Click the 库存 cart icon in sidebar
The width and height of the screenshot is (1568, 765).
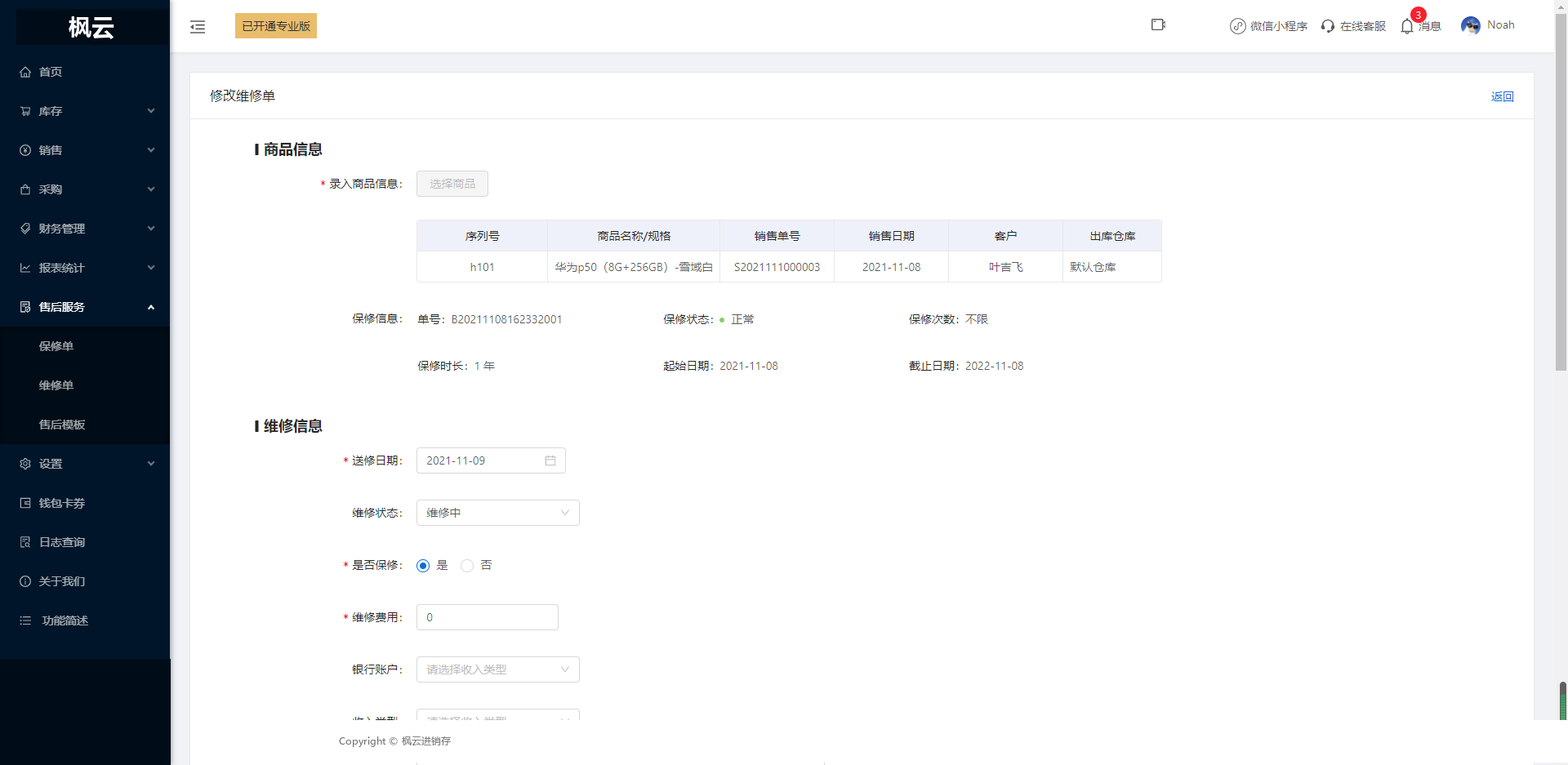point(25,111)
